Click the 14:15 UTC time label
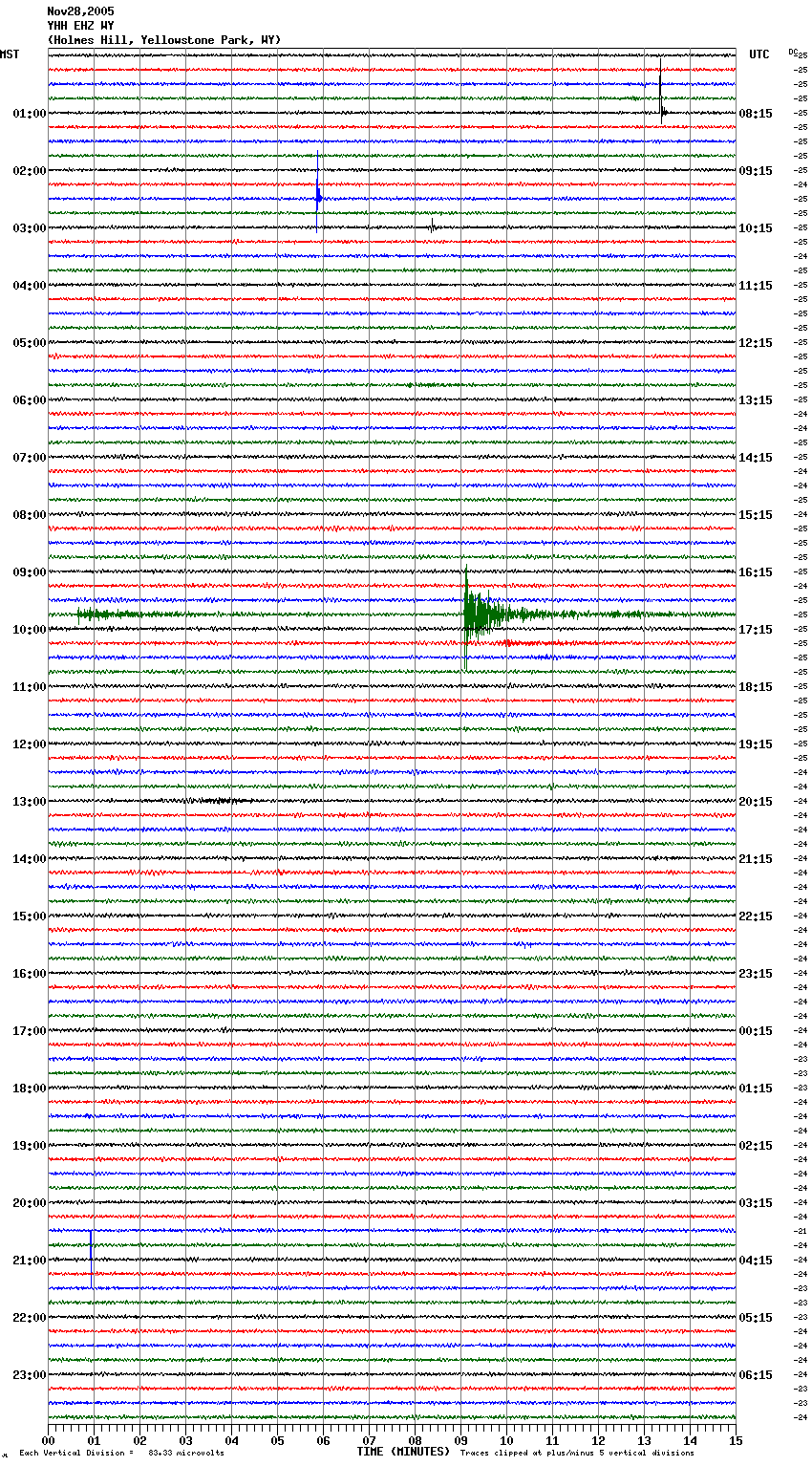 click(756, 458)
